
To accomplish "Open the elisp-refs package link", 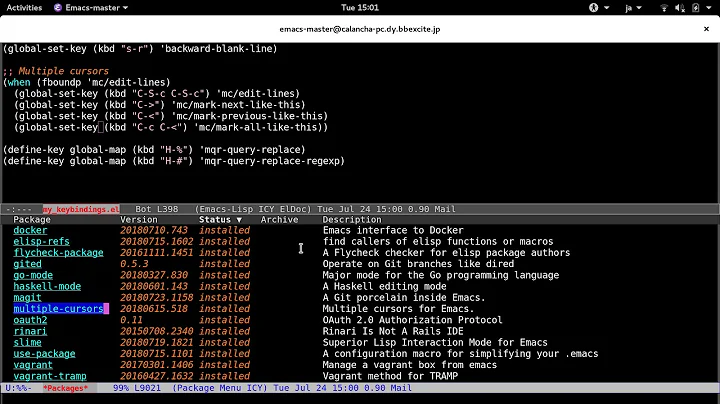I will pyautogui.click(x=41, y=241).
